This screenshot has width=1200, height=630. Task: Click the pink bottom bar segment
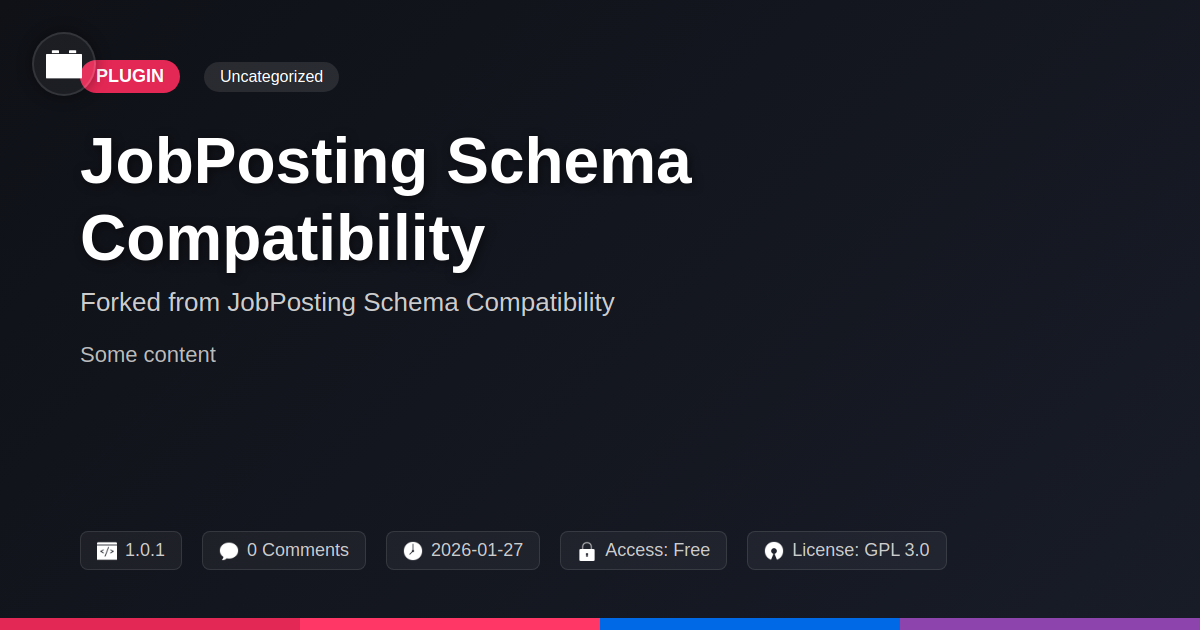tap(450, 623)
